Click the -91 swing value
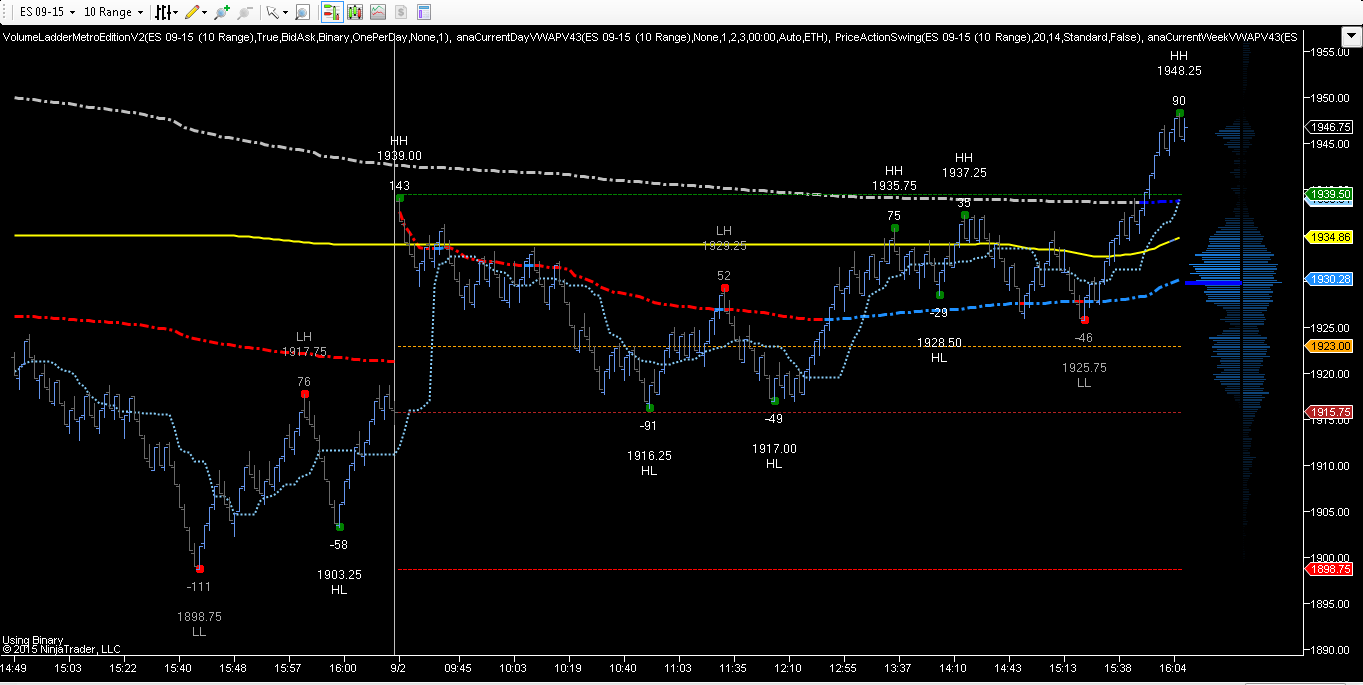 coord(649,425)
